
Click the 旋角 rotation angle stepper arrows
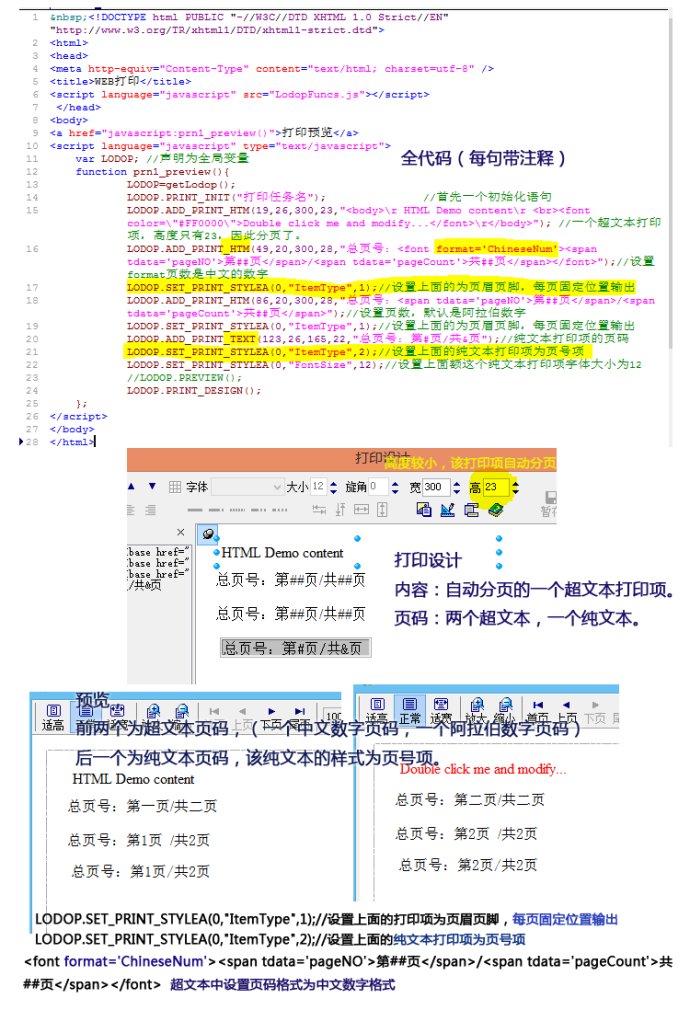click(394, 487)
